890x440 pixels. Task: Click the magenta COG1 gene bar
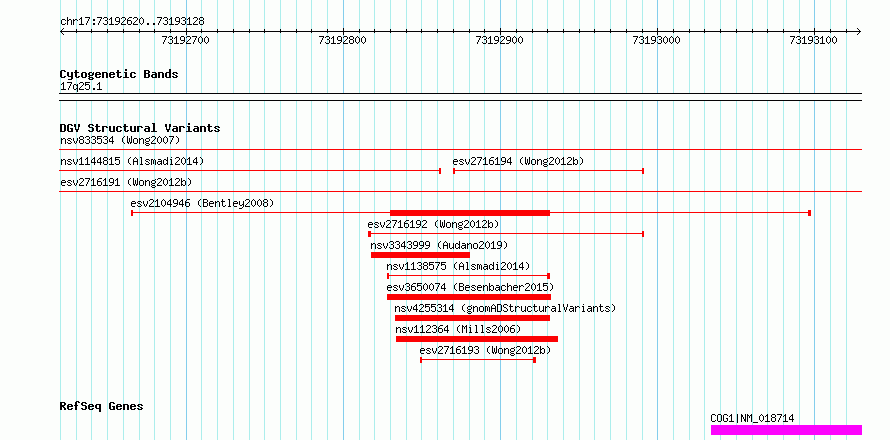click(786, 430)
